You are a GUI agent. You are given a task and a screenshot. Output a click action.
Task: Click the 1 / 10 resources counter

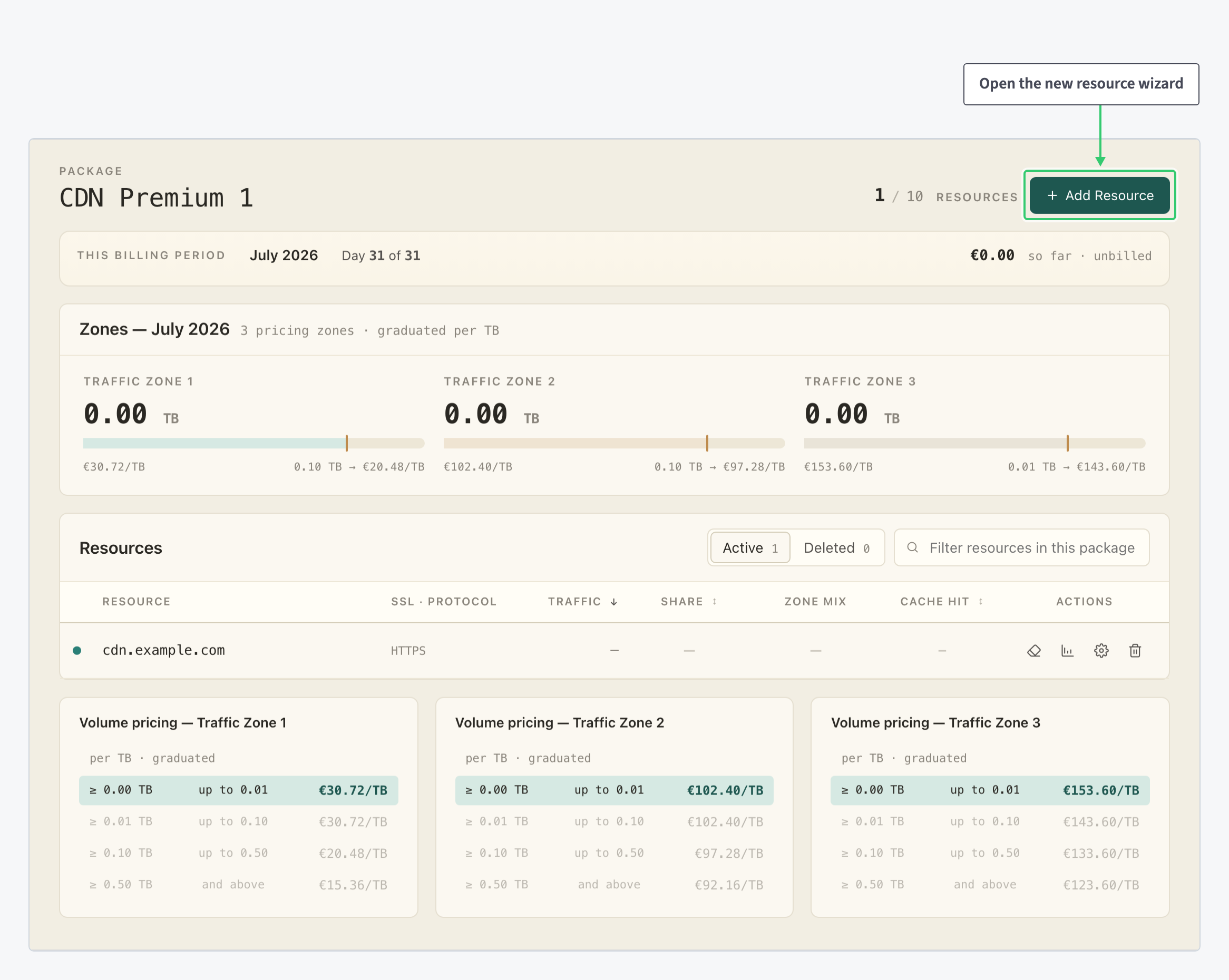945,196
